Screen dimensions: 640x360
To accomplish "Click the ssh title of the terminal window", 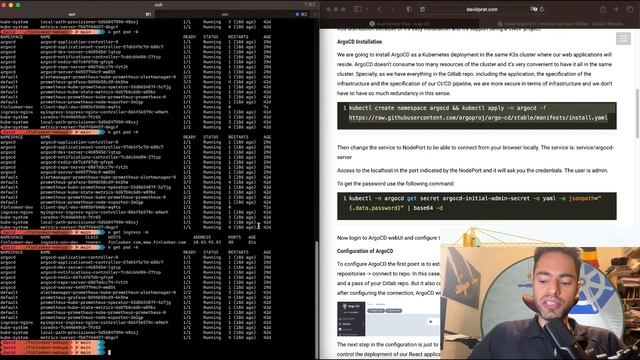I will pyautogui.click(x=159, y=5).
